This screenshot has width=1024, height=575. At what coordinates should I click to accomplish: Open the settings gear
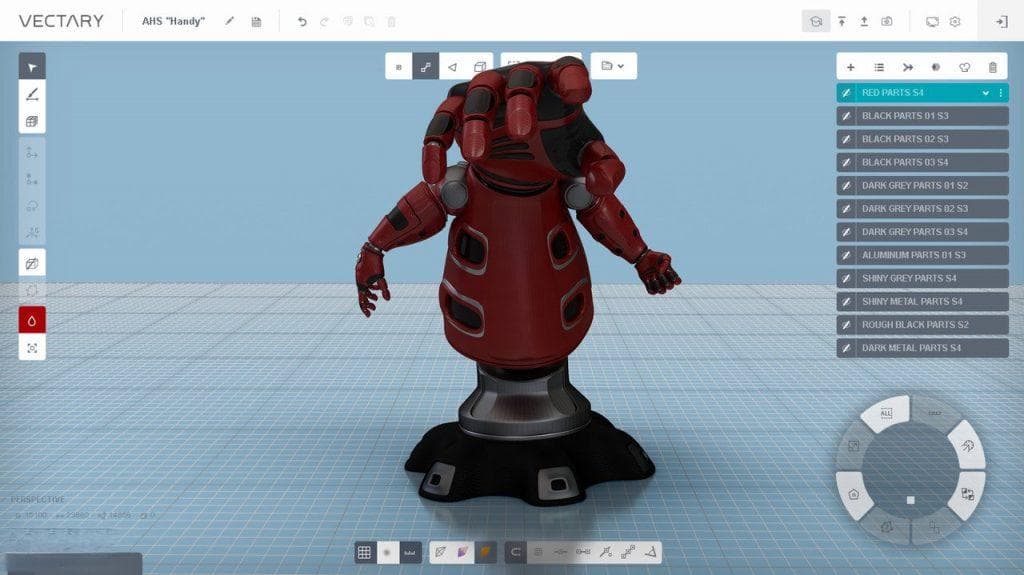[x=955, y=22]
